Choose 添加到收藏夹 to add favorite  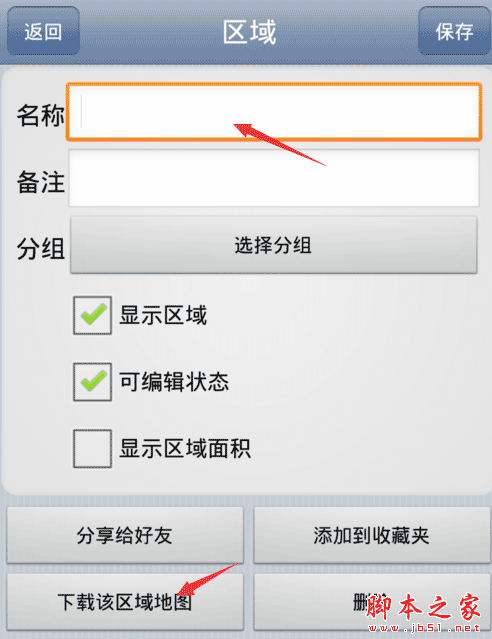372,535
